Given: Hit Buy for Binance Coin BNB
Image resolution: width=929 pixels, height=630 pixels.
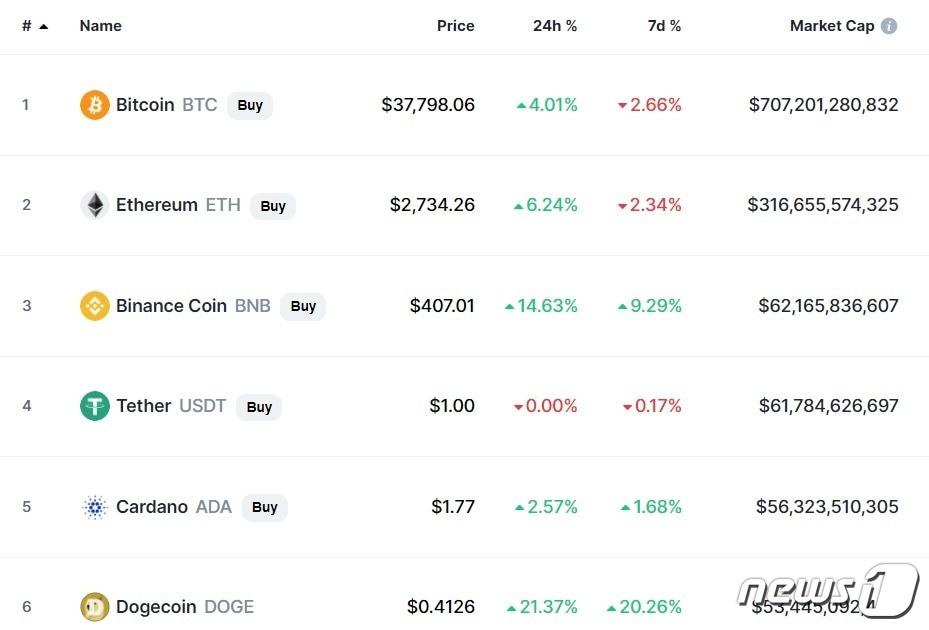Looking at the screenshot, I should tap(303, 306).
